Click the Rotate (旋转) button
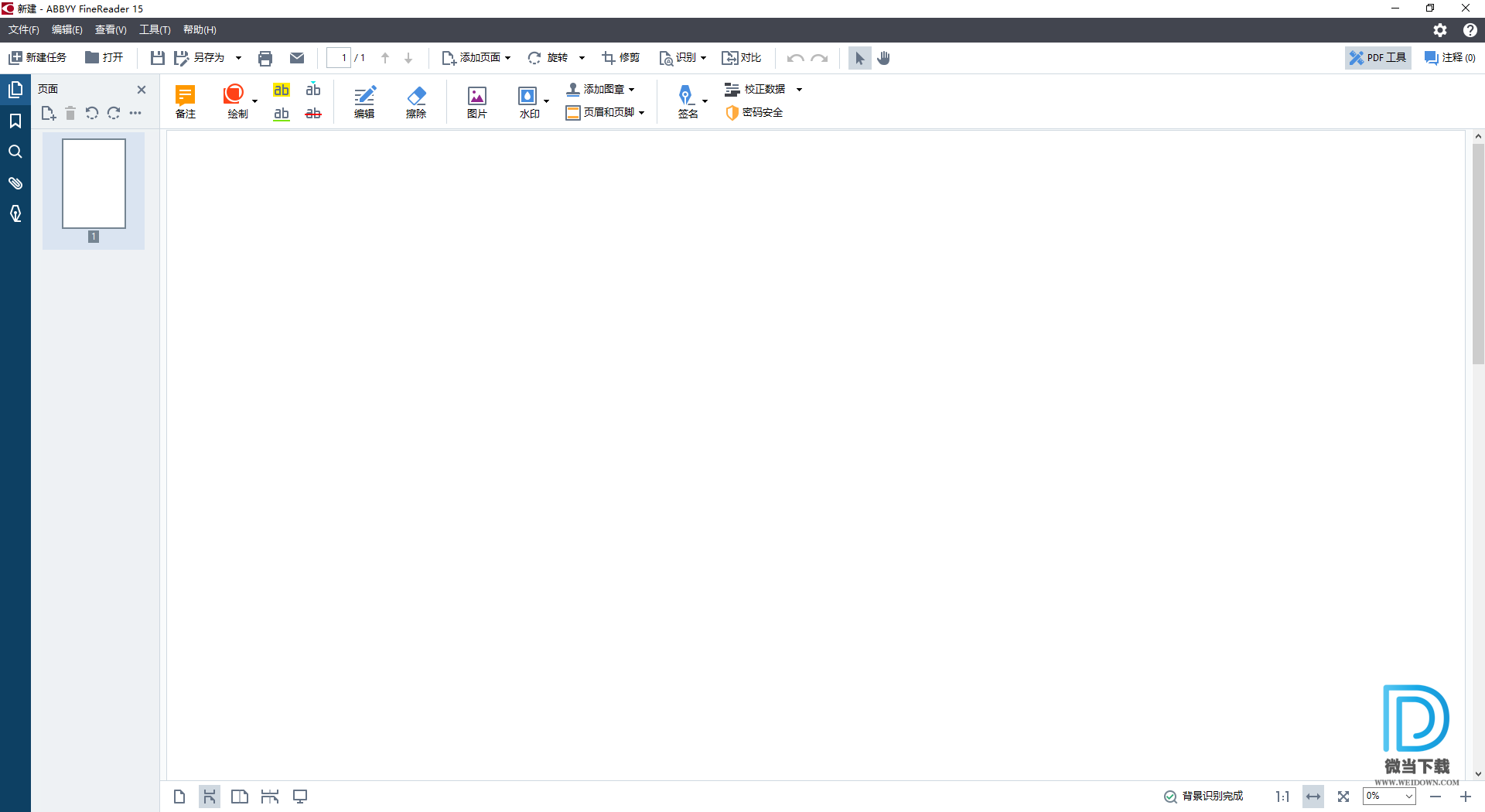This screenshot has width=1485, height=812. pos(548,58)
